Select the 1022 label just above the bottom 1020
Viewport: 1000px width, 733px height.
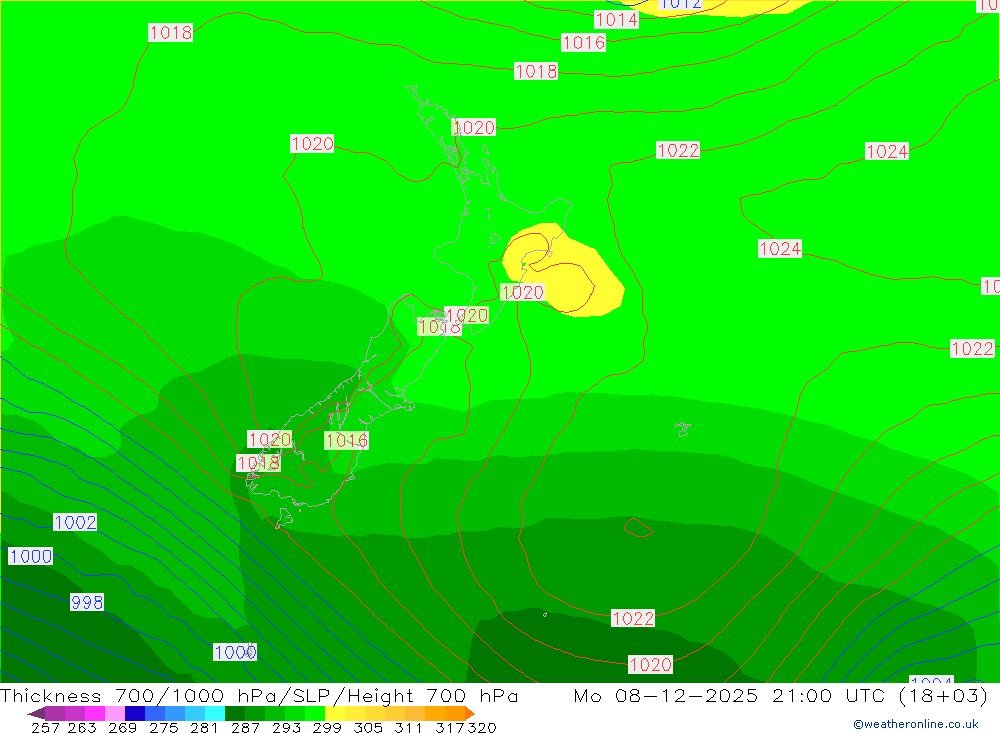pyautogui.click(x=633, y=618)
